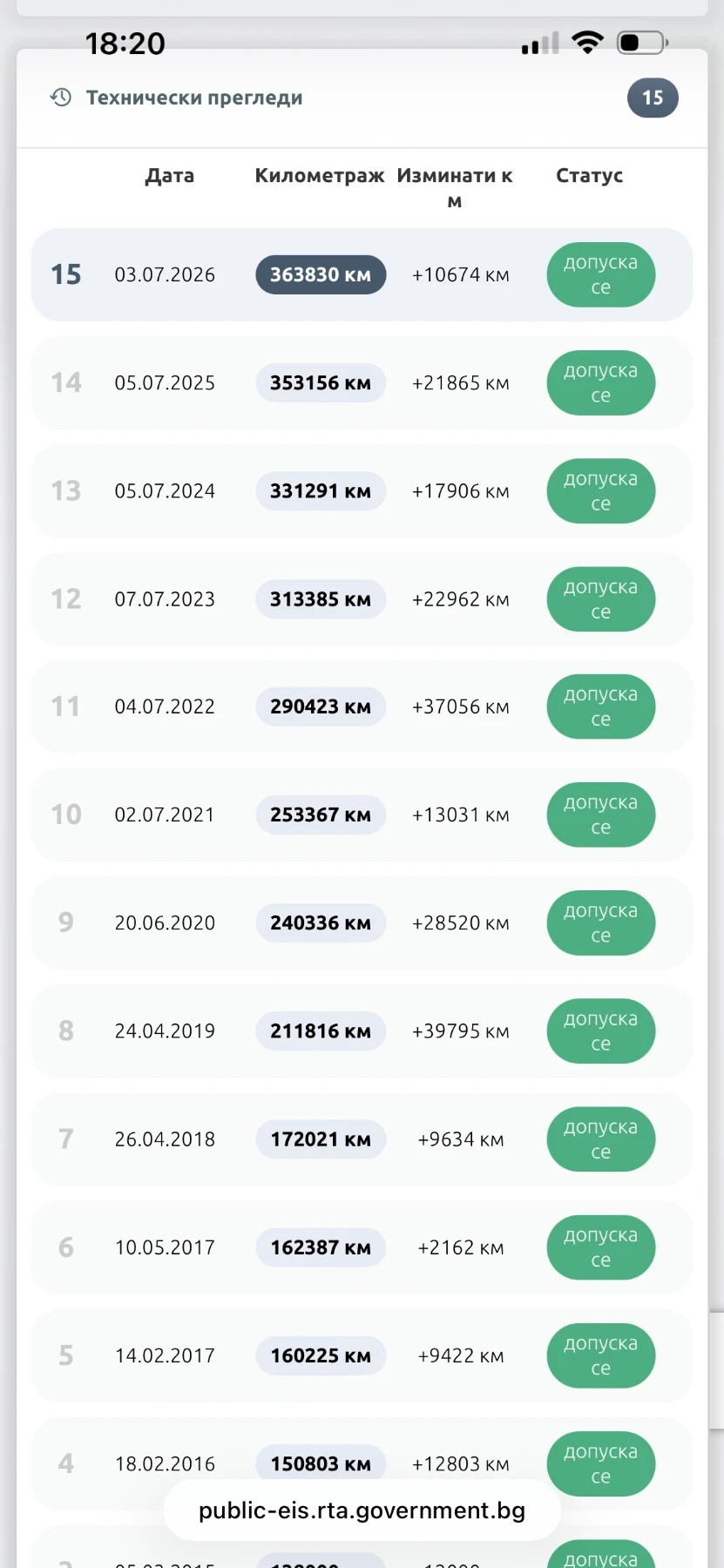
Task: Click the допуска се status for inspection 15
Action: coord(601,274)
